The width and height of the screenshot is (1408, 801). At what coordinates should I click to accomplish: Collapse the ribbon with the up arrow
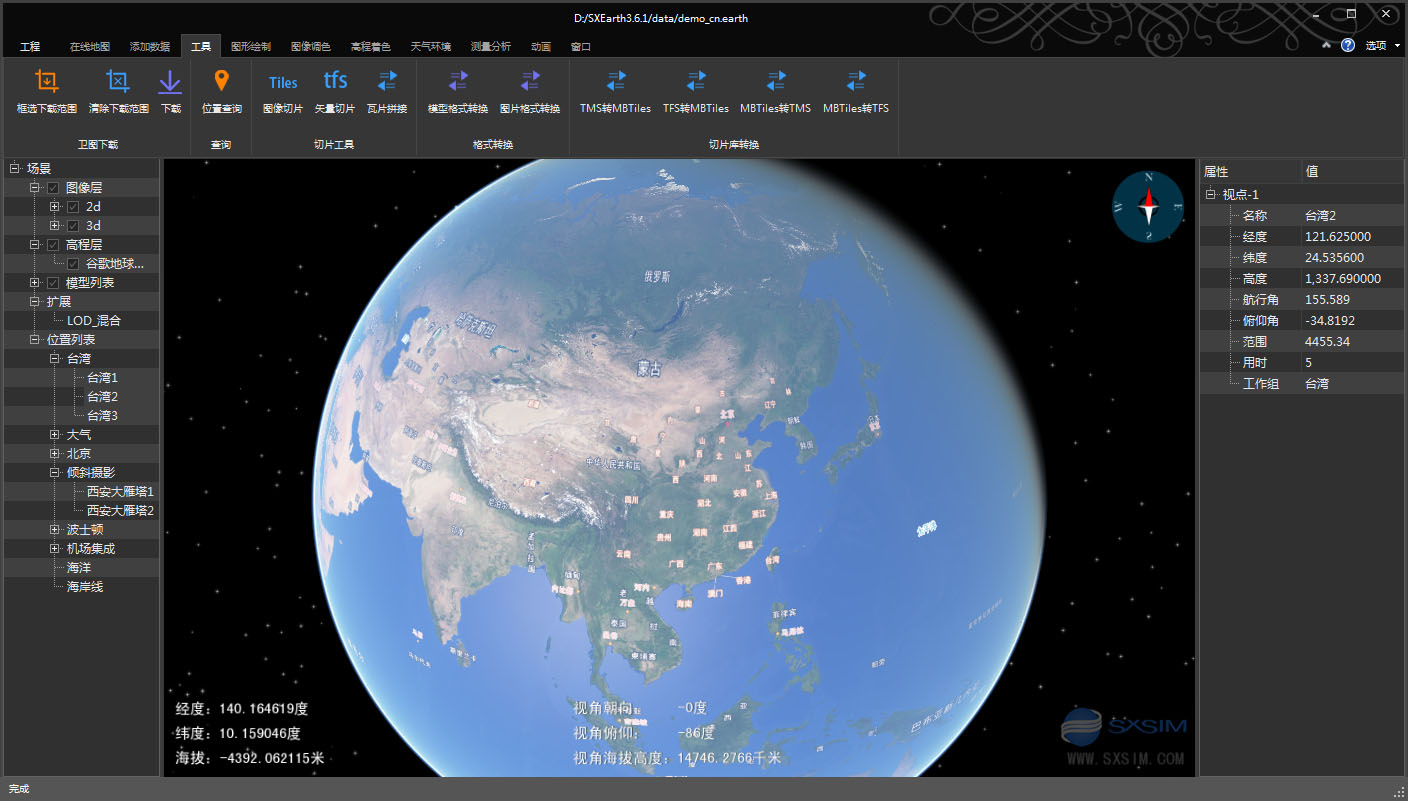[1326, 45]
